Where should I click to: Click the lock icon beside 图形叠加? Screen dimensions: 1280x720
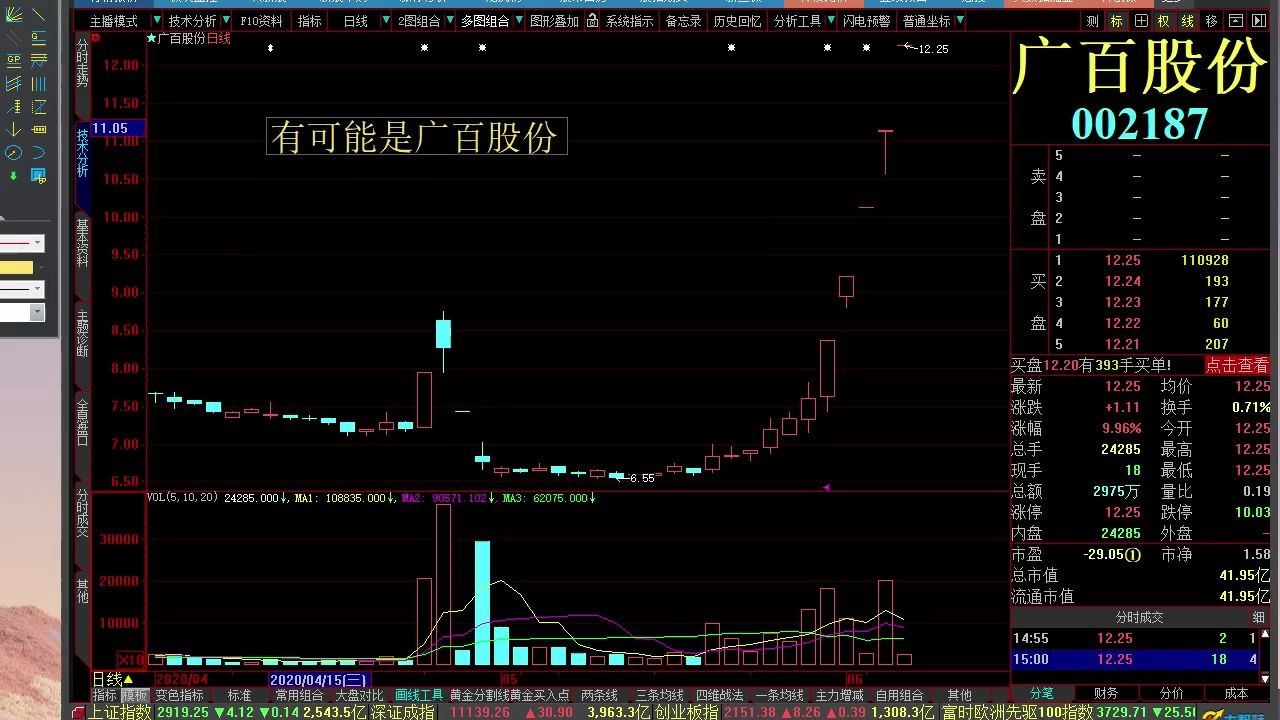(591, 21)
